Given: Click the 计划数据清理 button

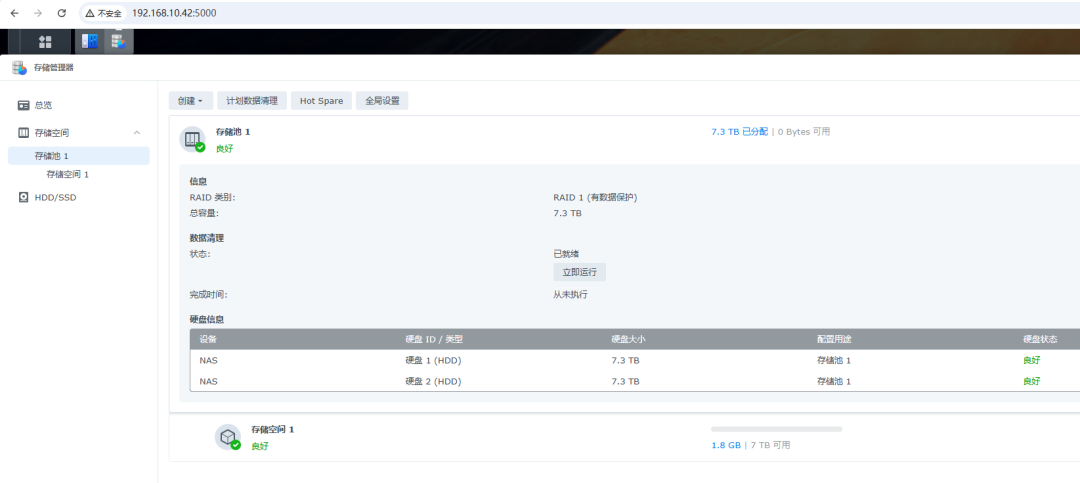Looking at the screenshot, I should coord(252,101).
